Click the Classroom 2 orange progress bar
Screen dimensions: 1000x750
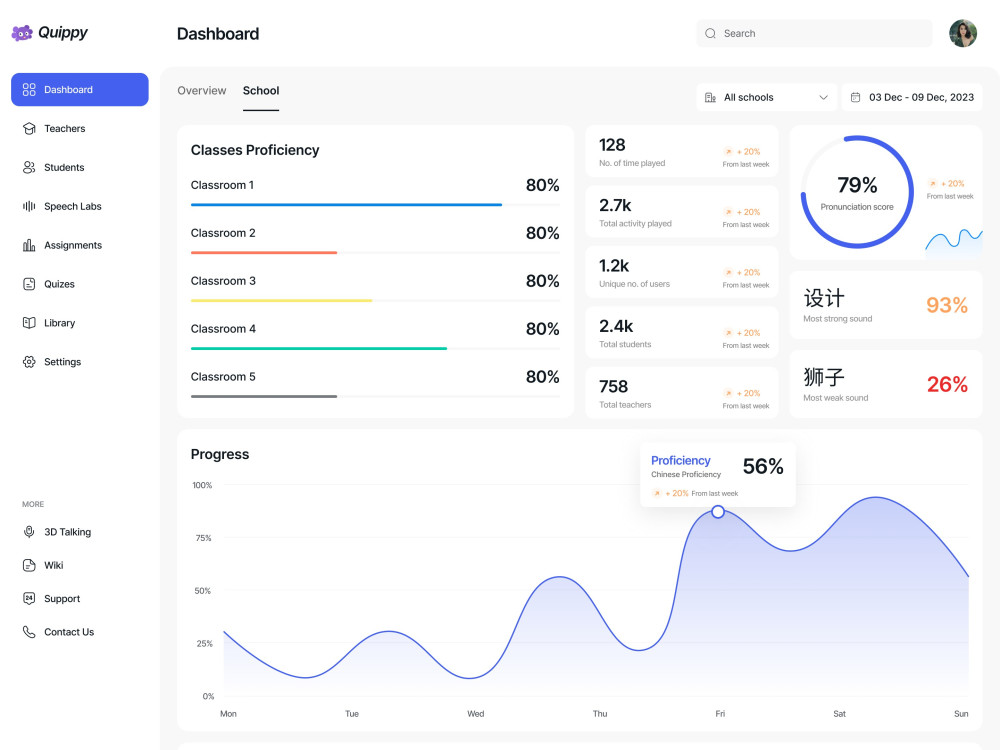click(264, 253)
